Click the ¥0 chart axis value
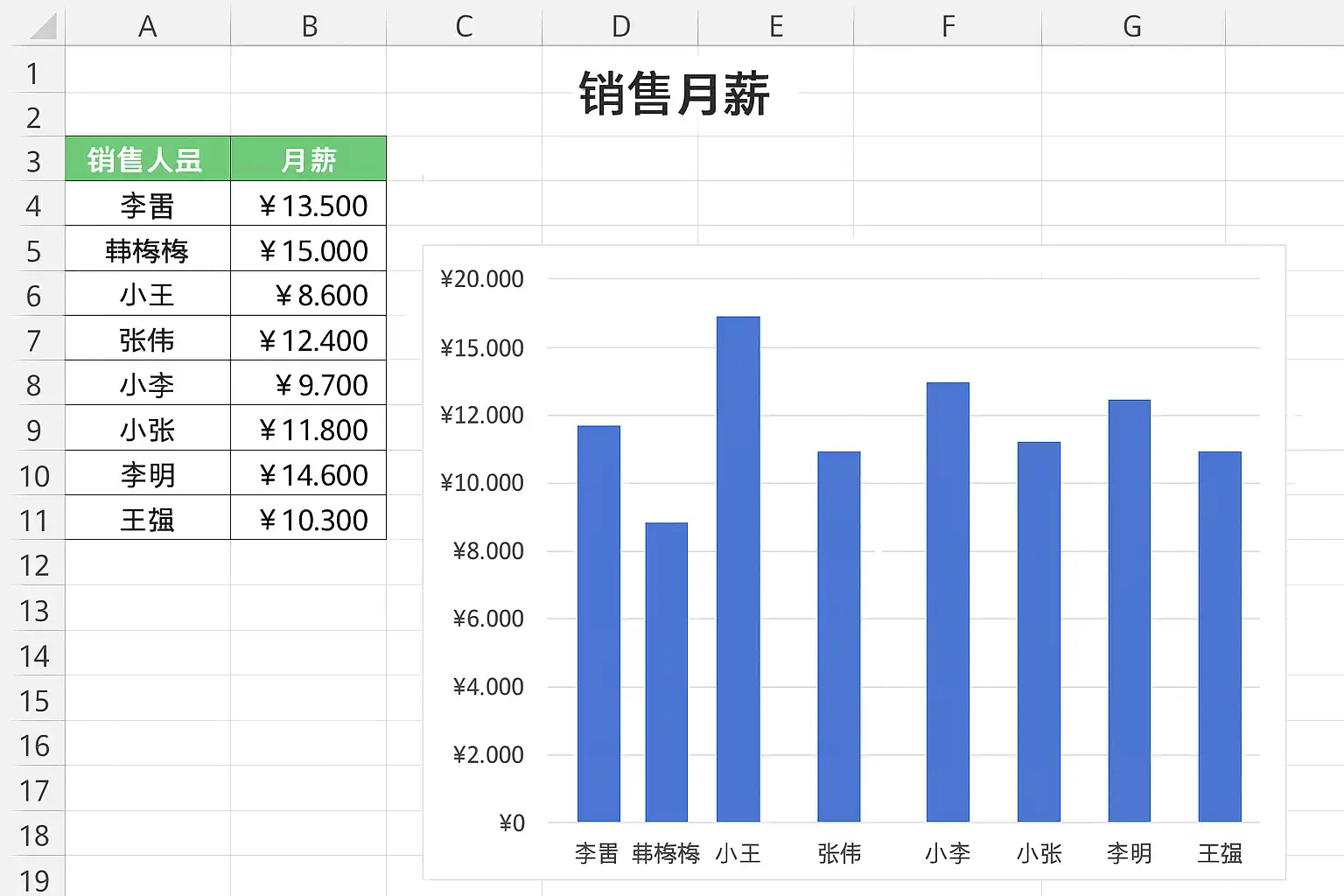Viewport: 1344px width, 896px height. tap(512, 822)
